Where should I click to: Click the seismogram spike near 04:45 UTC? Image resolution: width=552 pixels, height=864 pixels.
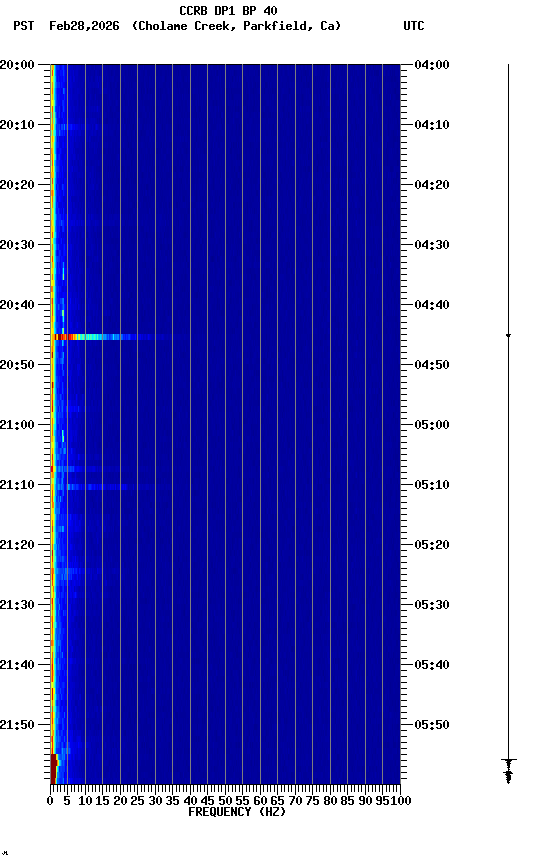point(508,335)
